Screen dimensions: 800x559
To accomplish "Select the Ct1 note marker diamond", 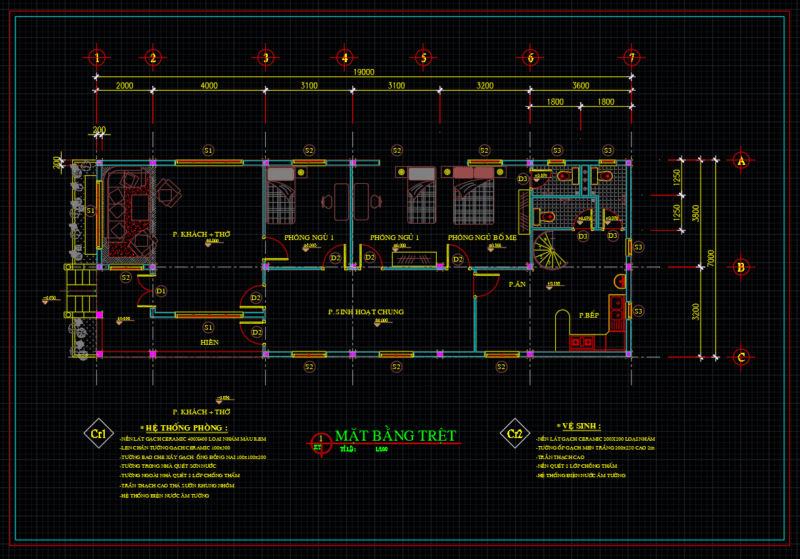I will [x=98, y=434].
